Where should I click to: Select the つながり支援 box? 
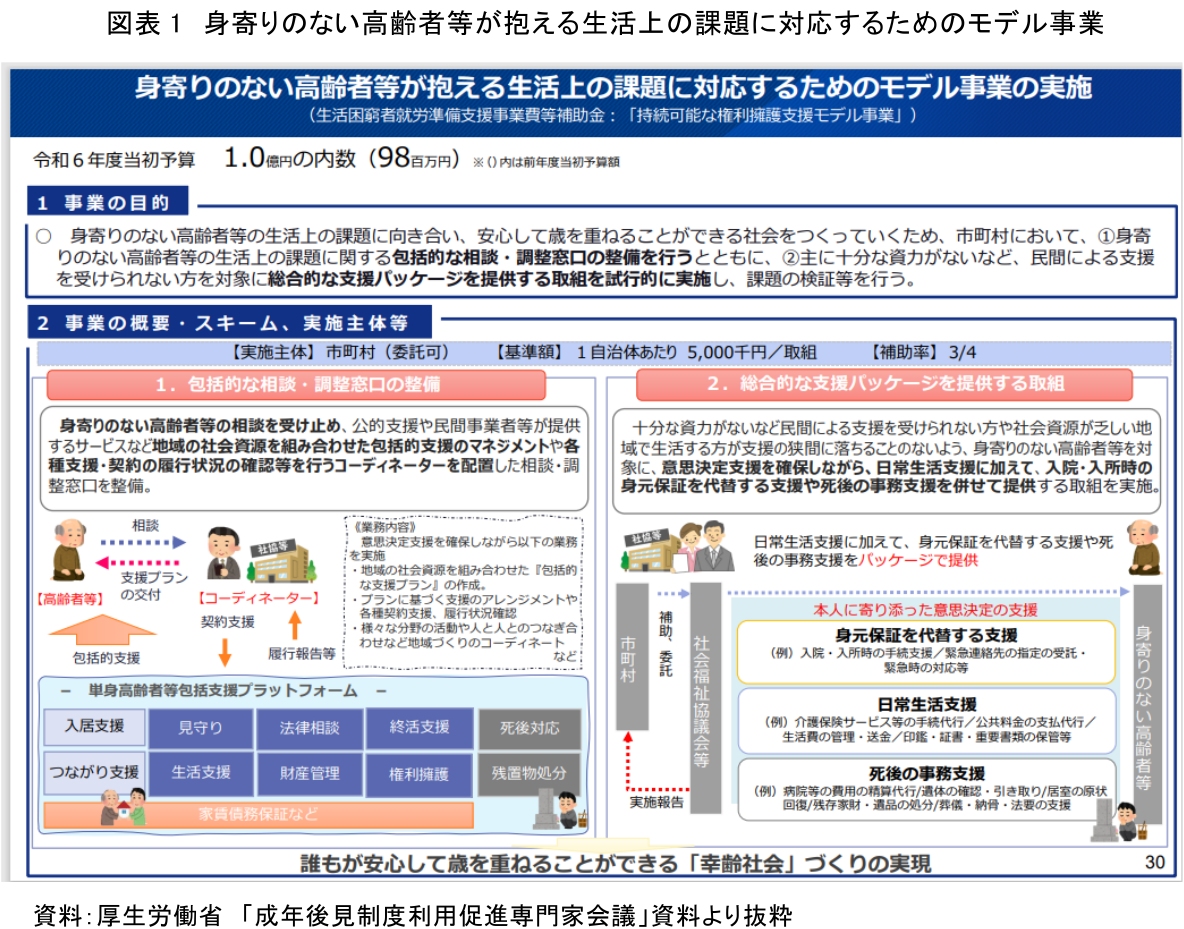point(94,772)
